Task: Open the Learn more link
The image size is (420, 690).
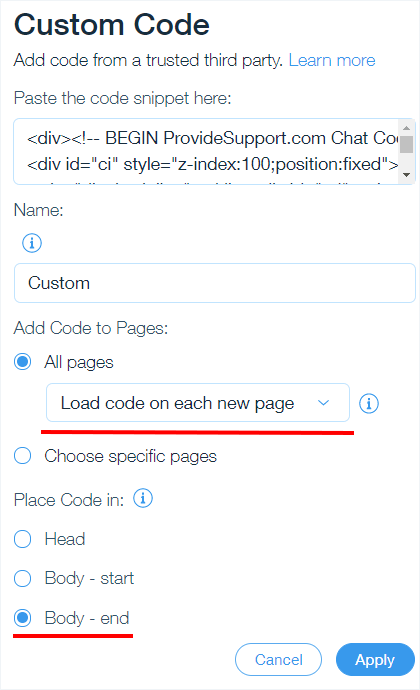Action: point(332,60)
